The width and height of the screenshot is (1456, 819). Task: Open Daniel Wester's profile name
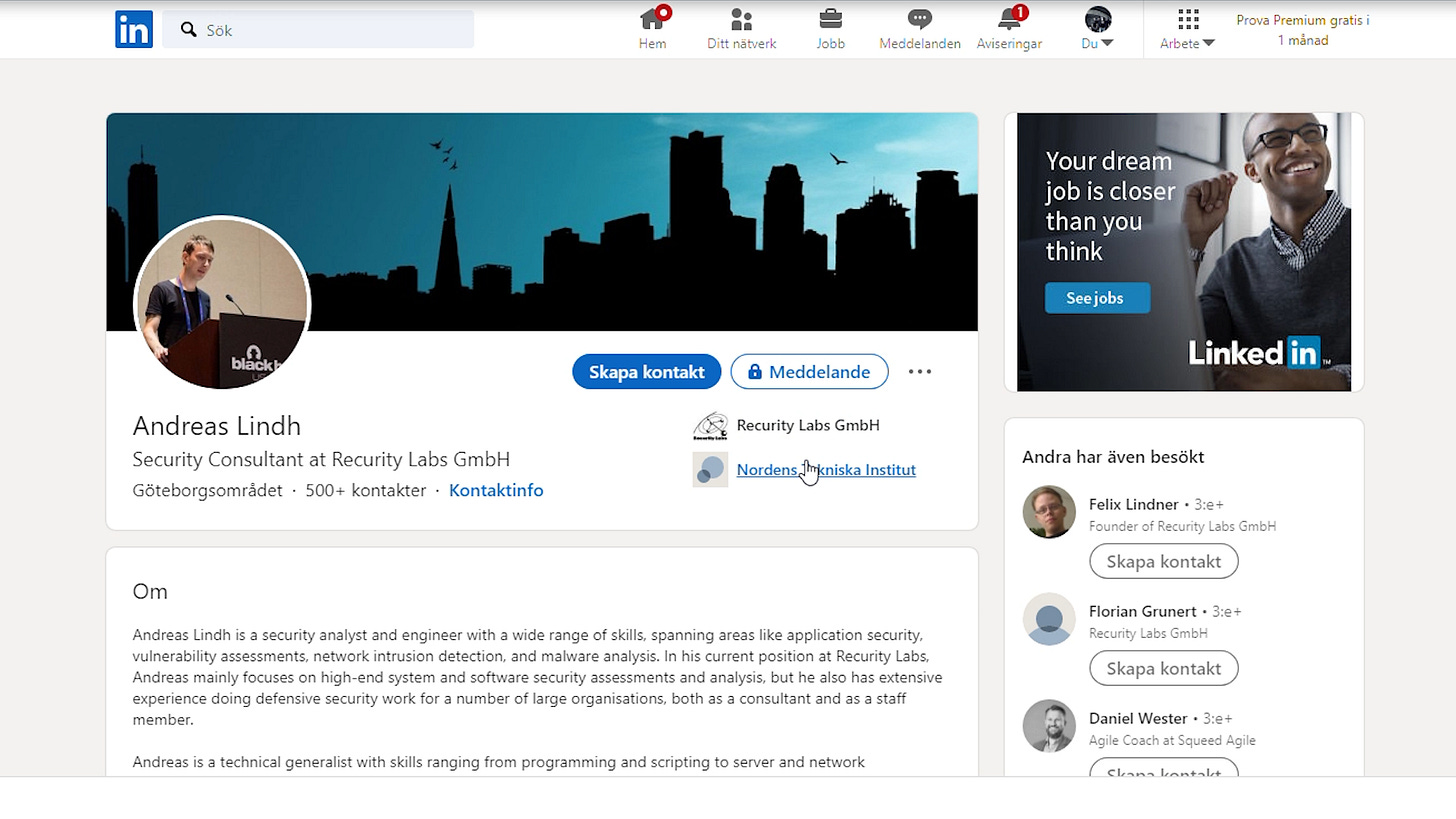tap(1138, 718)
